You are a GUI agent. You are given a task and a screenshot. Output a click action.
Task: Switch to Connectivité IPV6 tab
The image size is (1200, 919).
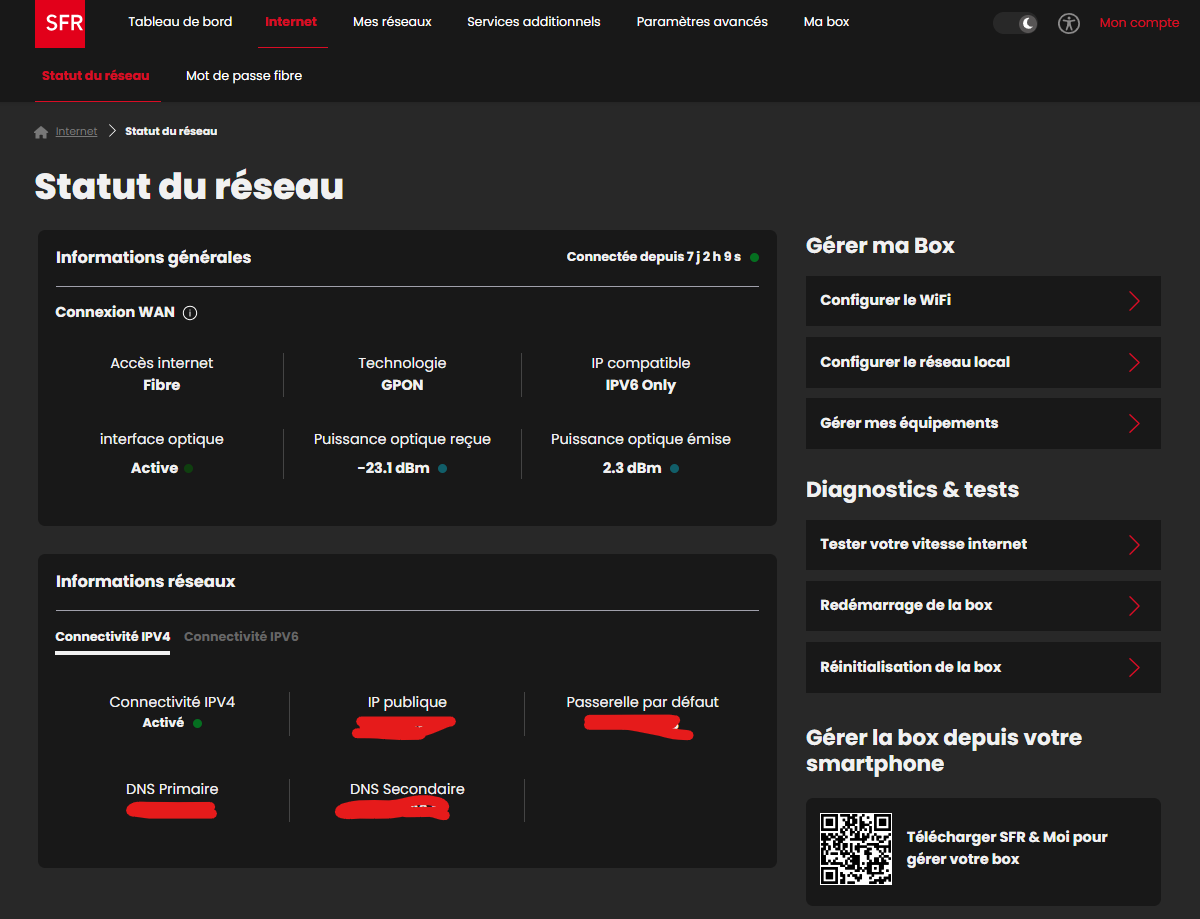point(241,637)
